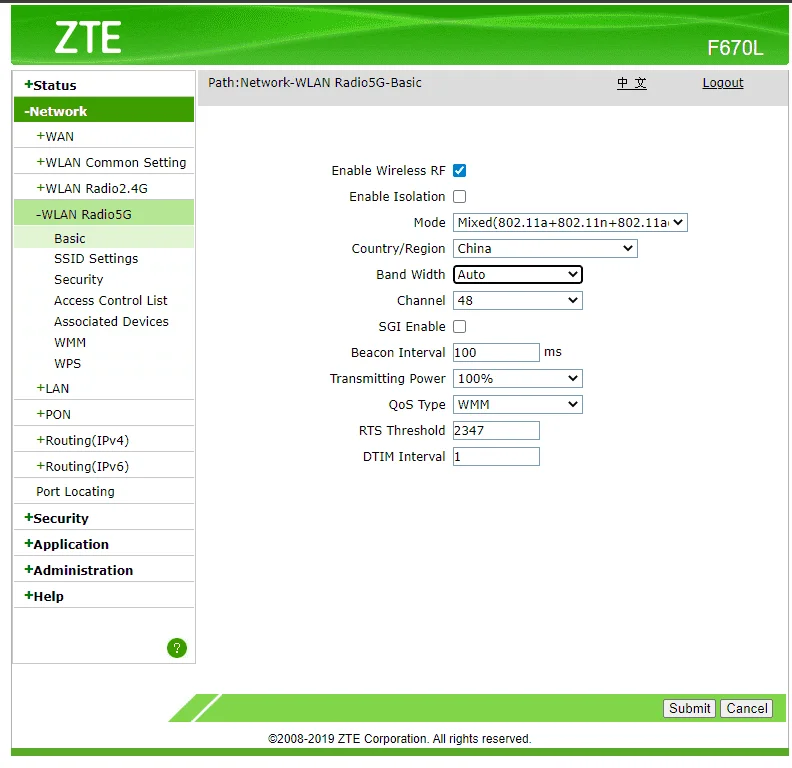Open the Channel dropdown

point(517,301)
